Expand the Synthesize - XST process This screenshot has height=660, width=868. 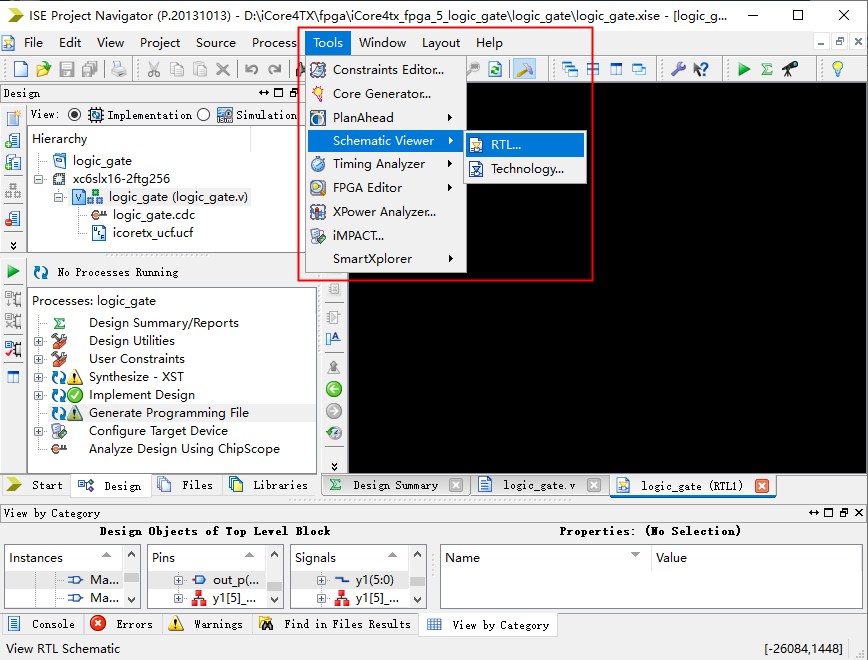point(39,377)
